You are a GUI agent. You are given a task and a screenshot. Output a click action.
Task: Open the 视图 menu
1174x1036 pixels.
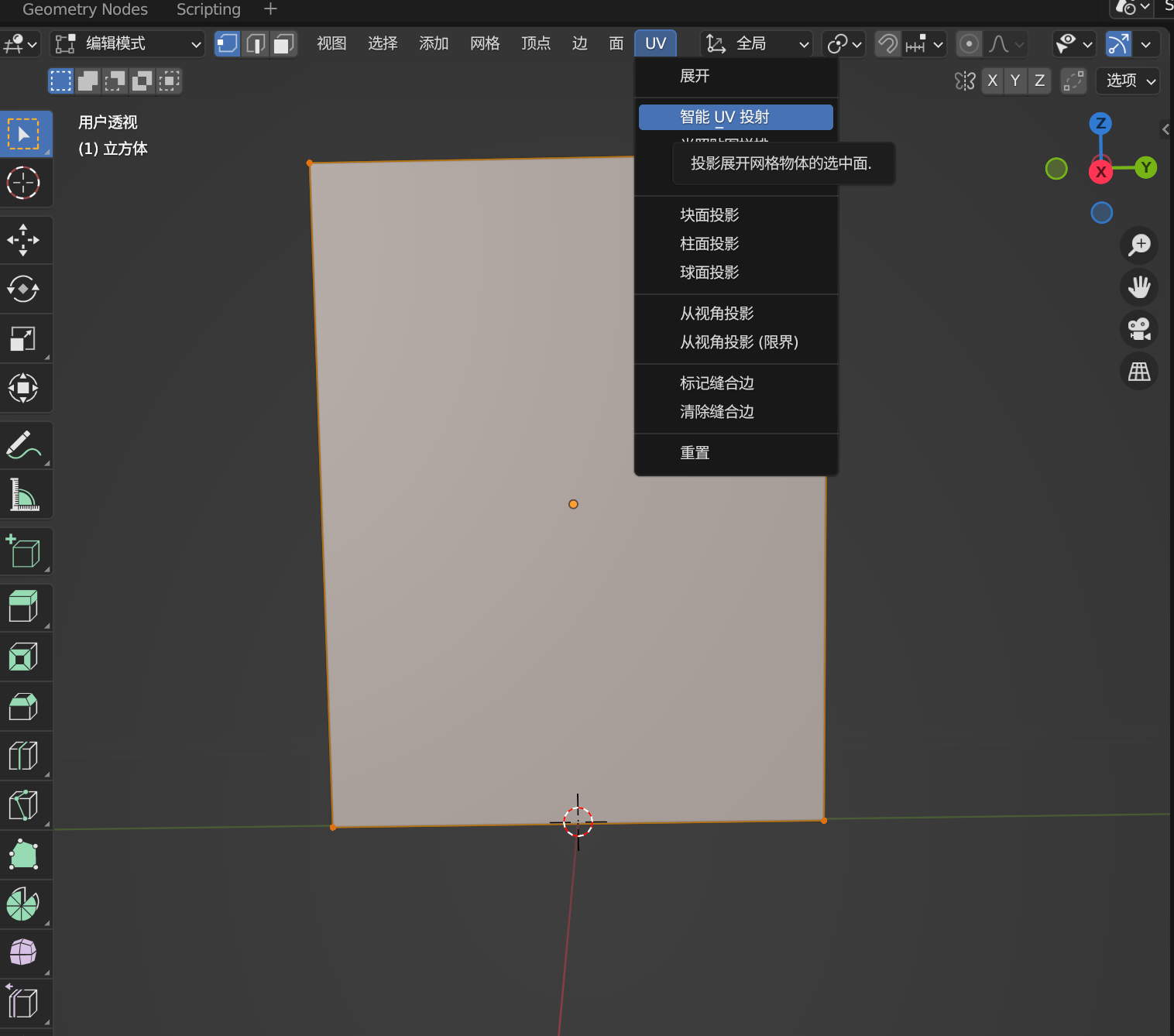(x=331, y=43)
